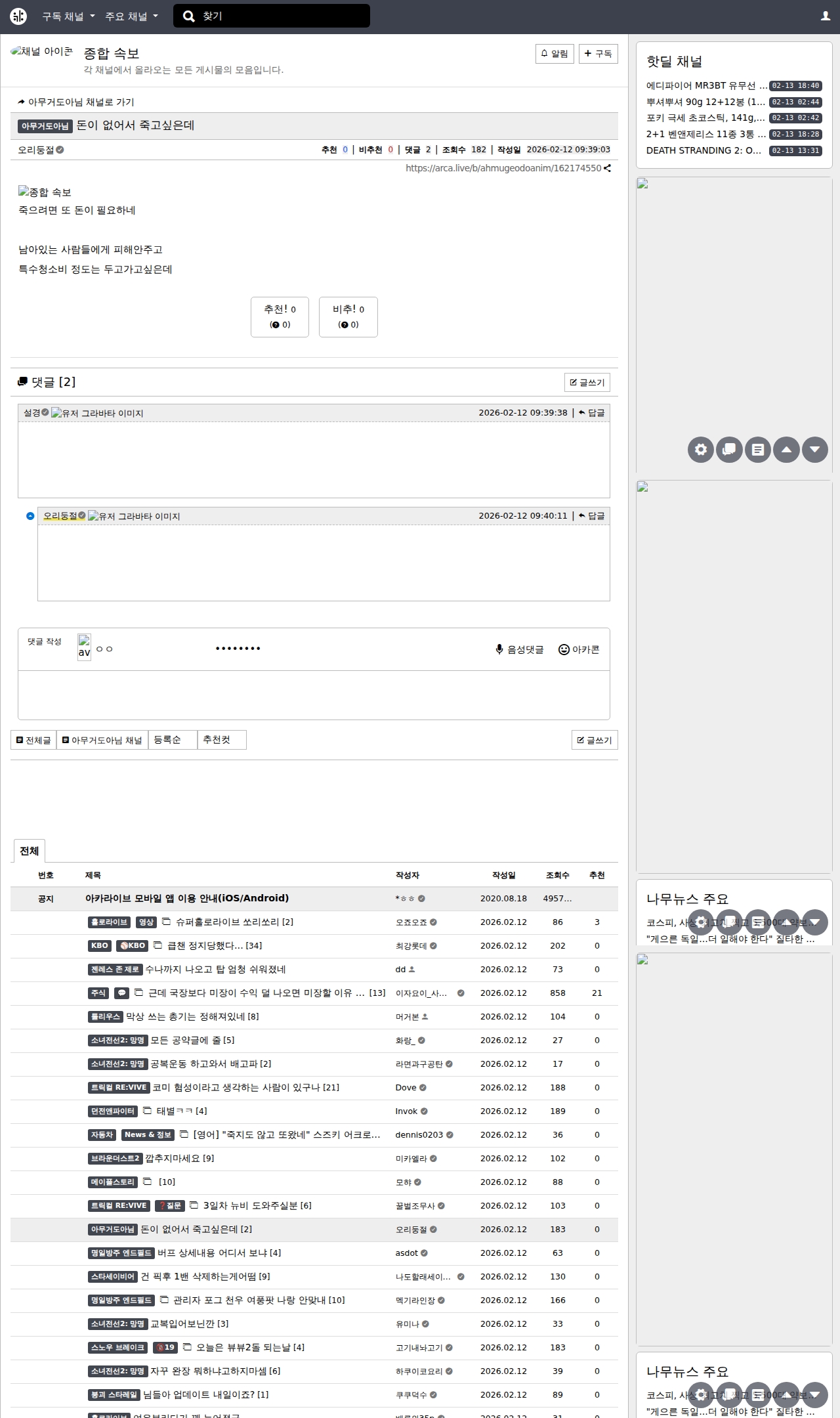Image resolution: width=840 pixels, height=1418 pixels.
Task: Click the avatar image in the comment form
Action: click(84, 647)
